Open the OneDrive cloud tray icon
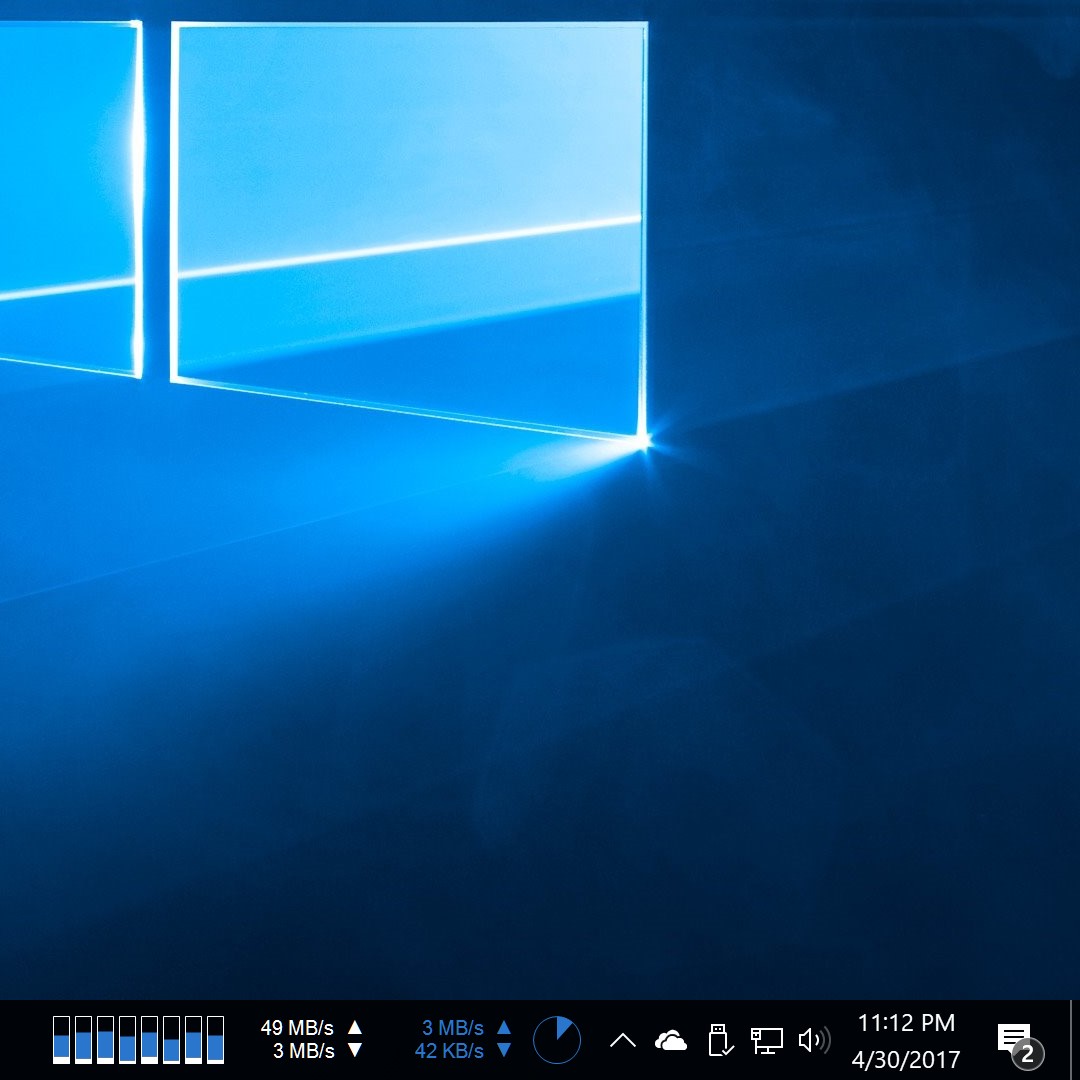The height and width of the screenshot is (1080, 1080). (x=671, y=1041)
